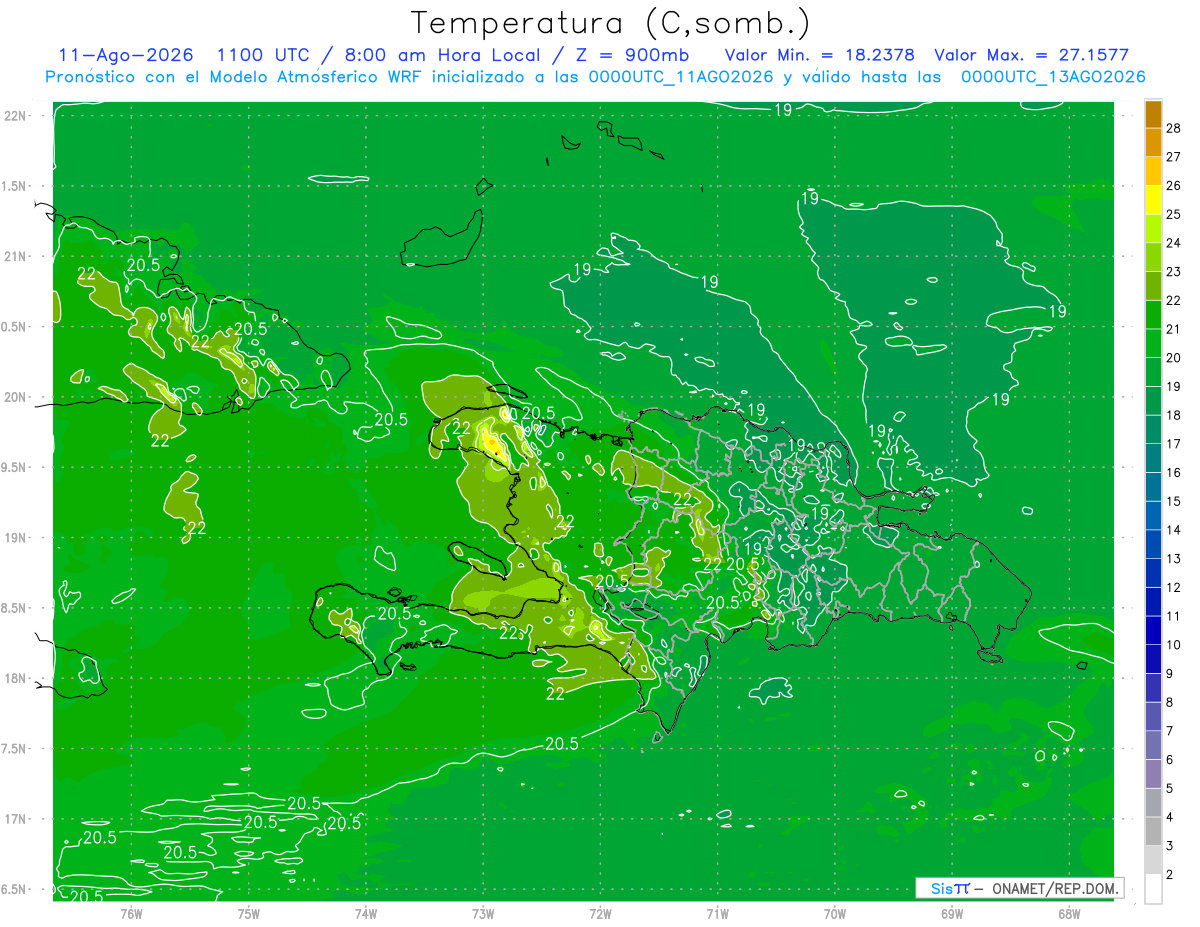This screenshot has width=1200, height=927.
Task: Click the color scale label '2'
Action: (1171, 875)
